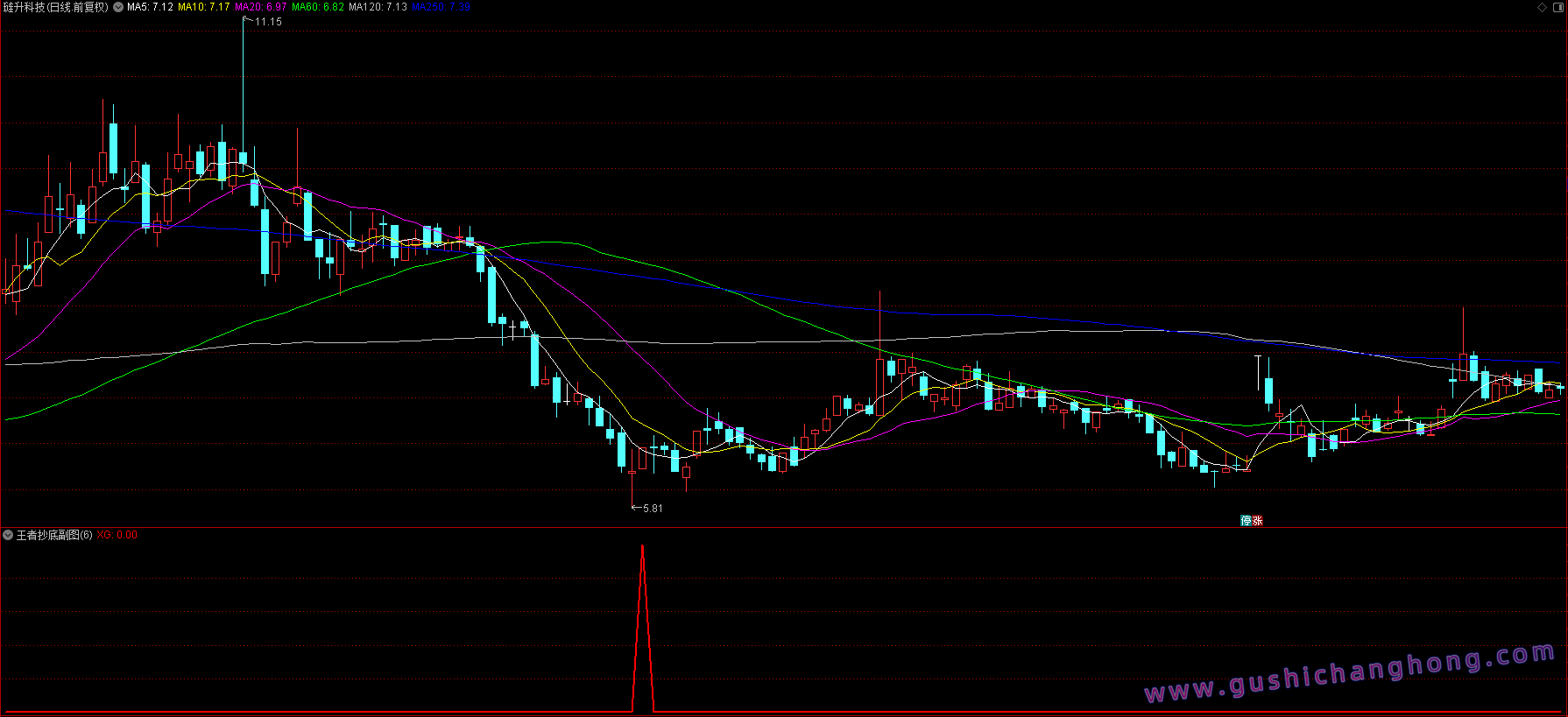Click the 王者抄底副图(6) sub-chart title
The width and height of the screenshot is (1568, 717).
pos(53,535)
